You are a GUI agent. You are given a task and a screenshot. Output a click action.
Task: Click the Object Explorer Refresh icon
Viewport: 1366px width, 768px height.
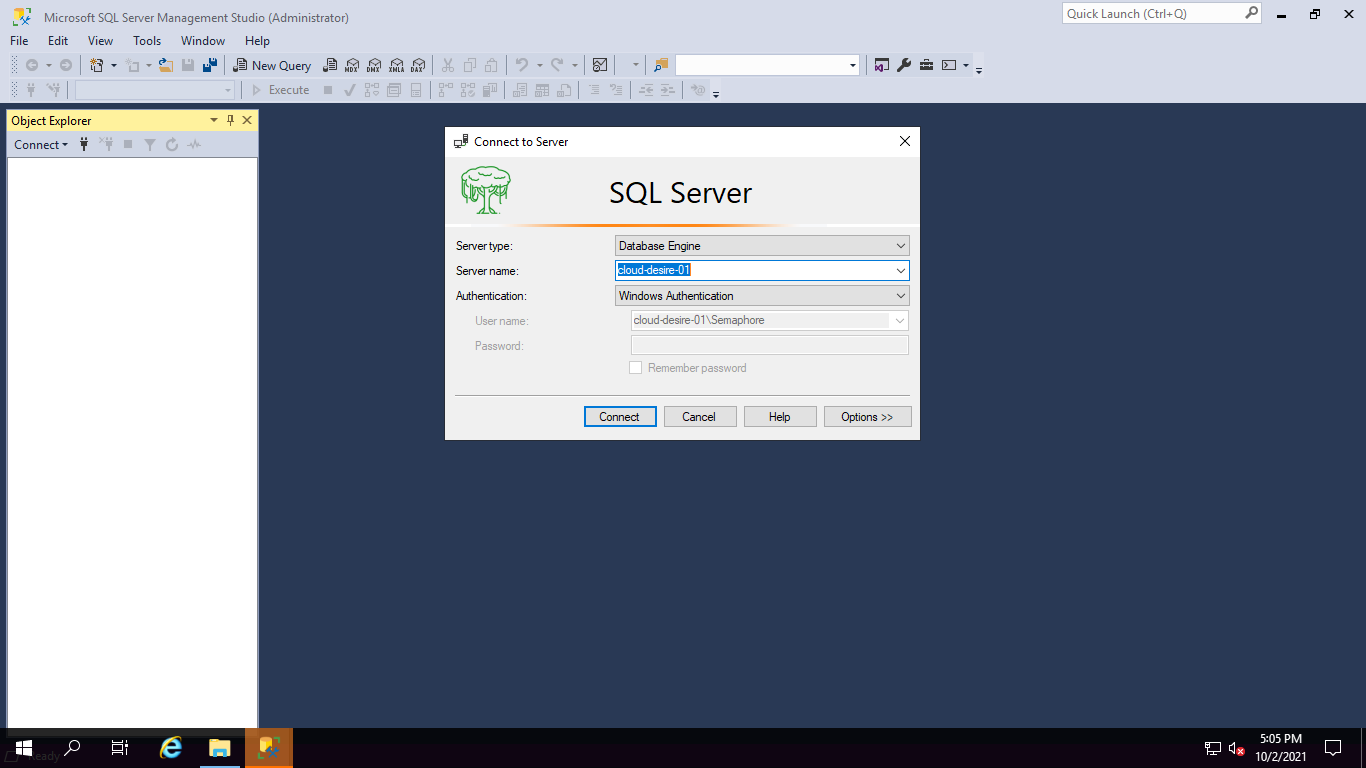[172, 145]
